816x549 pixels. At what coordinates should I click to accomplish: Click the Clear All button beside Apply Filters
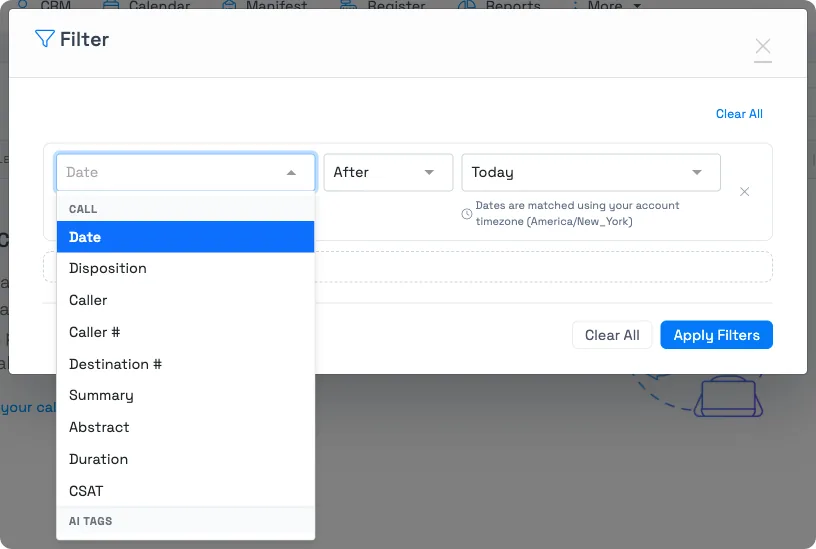coord(612,335)
